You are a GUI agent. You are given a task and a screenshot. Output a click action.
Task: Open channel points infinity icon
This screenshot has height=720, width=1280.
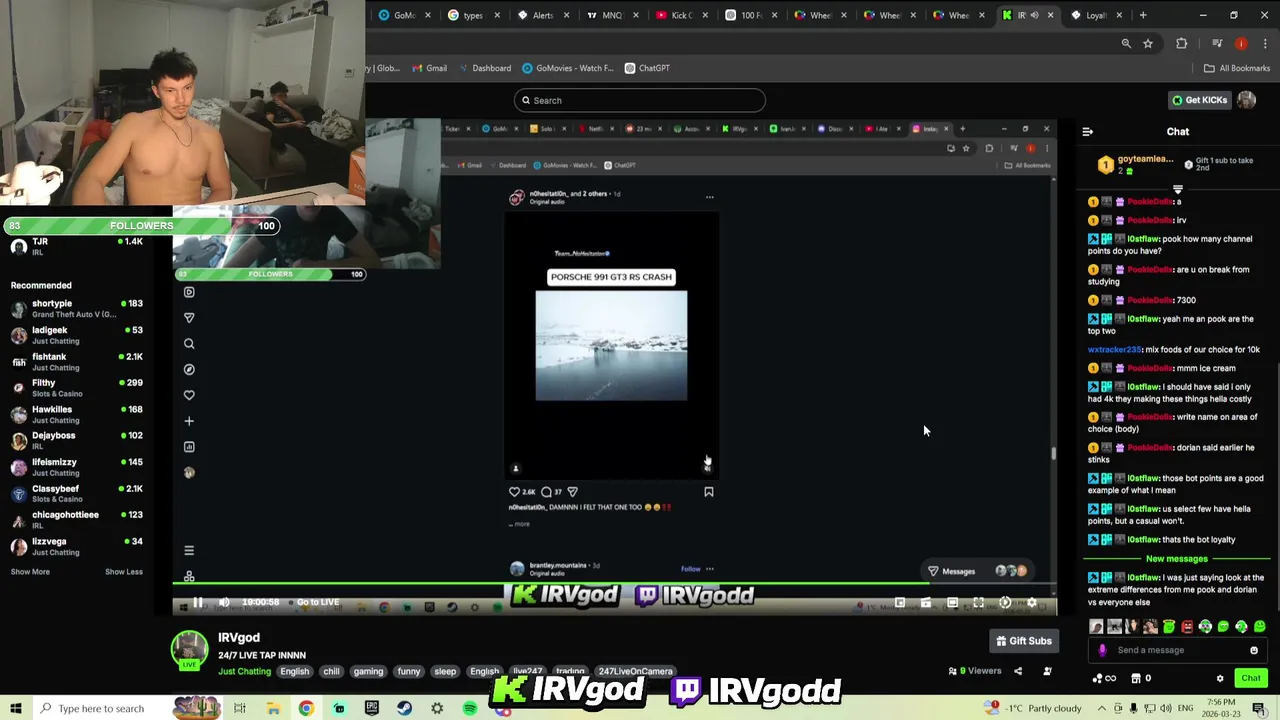point(1105,678)
